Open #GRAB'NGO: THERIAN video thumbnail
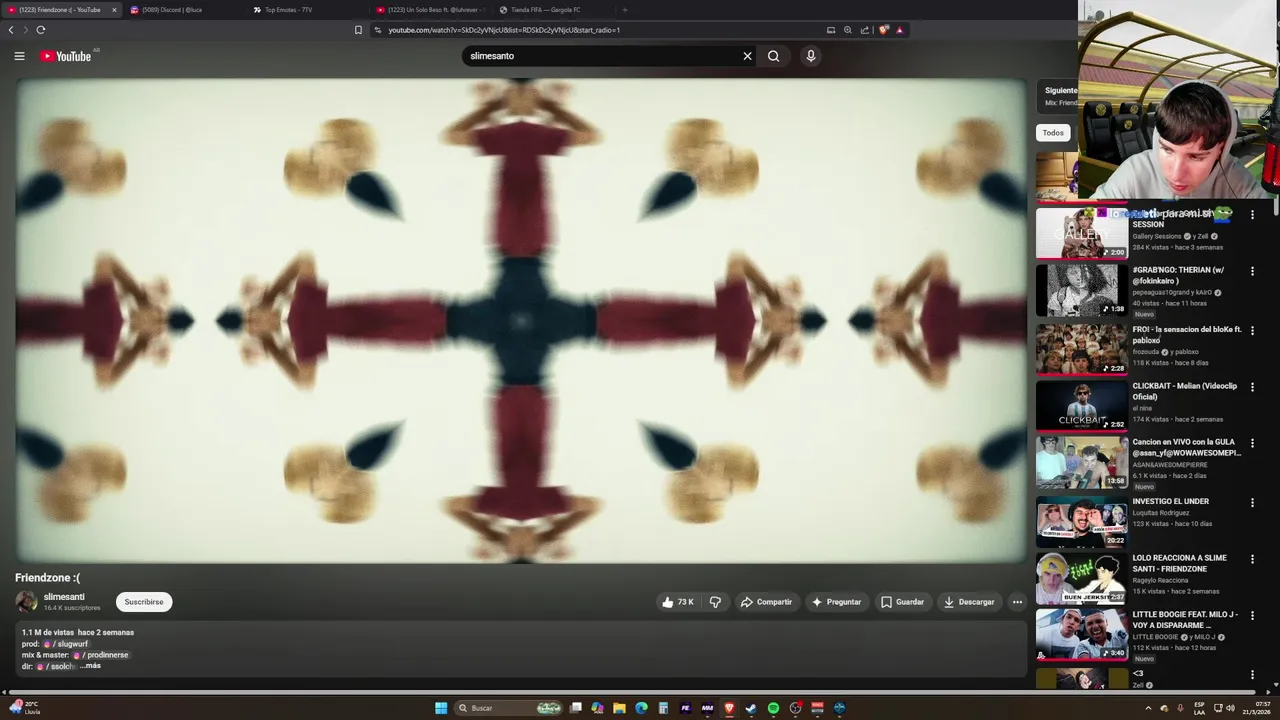The height and width of the screenshot is (720, 1280). [1081, 290]
